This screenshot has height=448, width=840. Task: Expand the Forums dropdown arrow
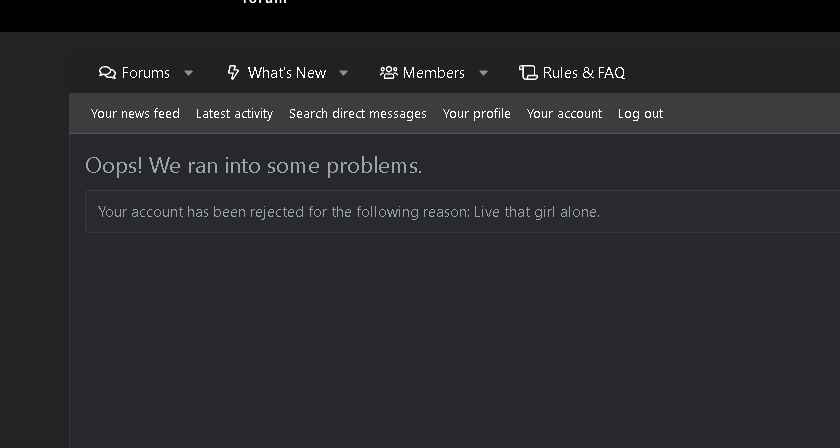[x=189, y=73]
